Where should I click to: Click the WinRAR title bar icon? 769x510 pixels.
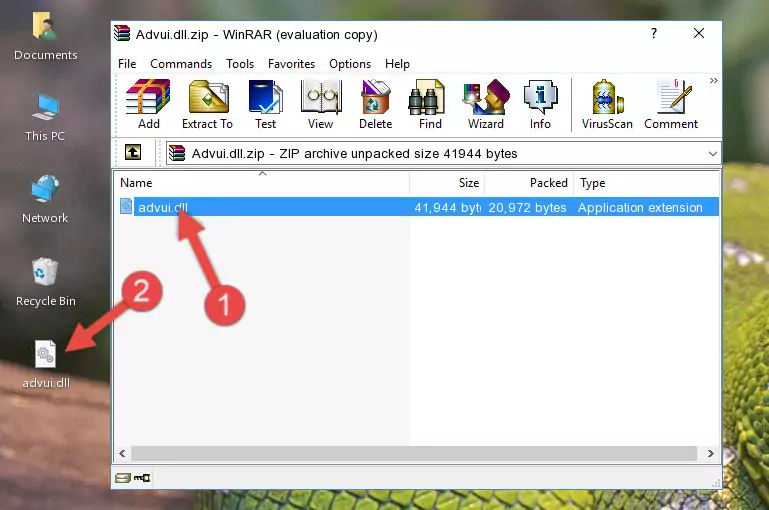[x=122, y=33]
